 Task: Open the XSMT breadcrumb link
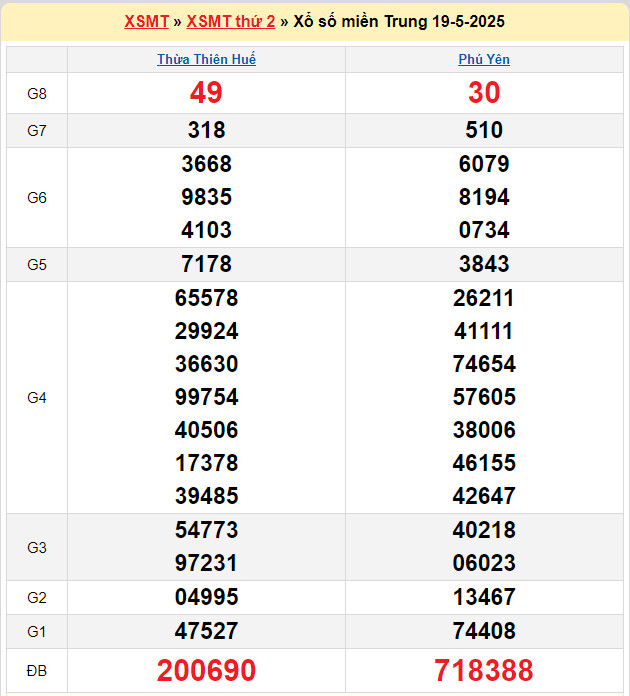click(147, 21)
